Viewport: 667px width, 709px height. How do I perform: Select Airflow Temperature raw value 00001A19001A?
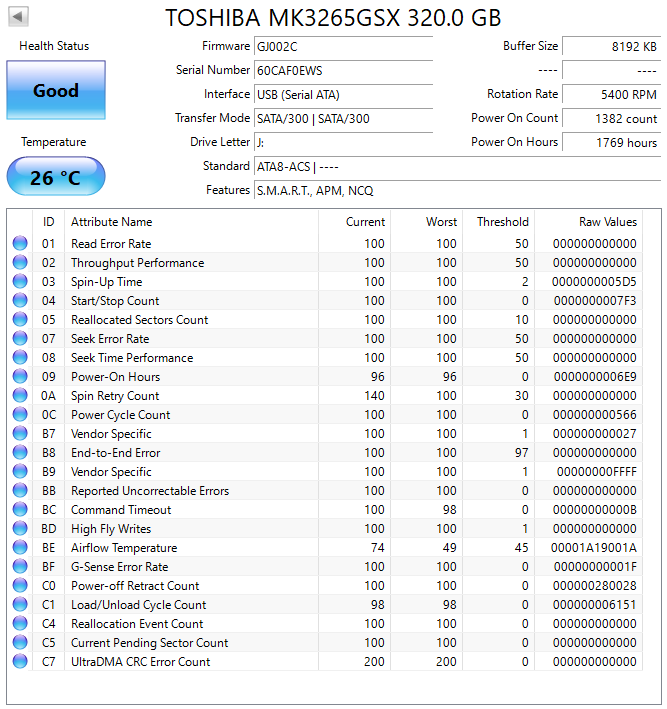594,548
